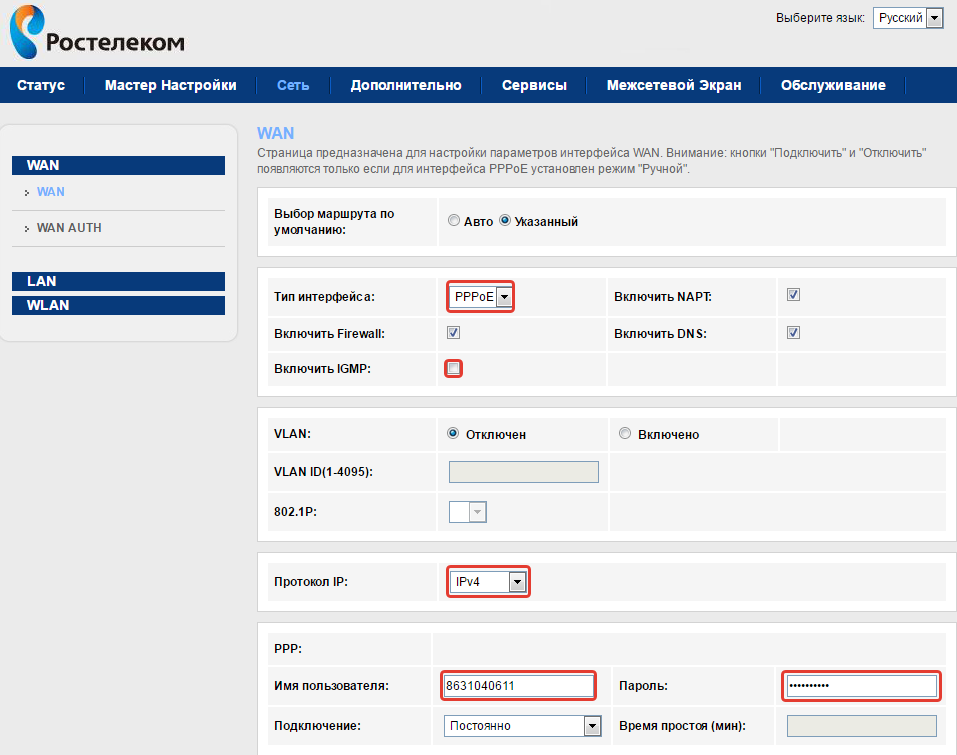
Task: Enable the Включить IGMP checkbox
Action: (454, 369)
